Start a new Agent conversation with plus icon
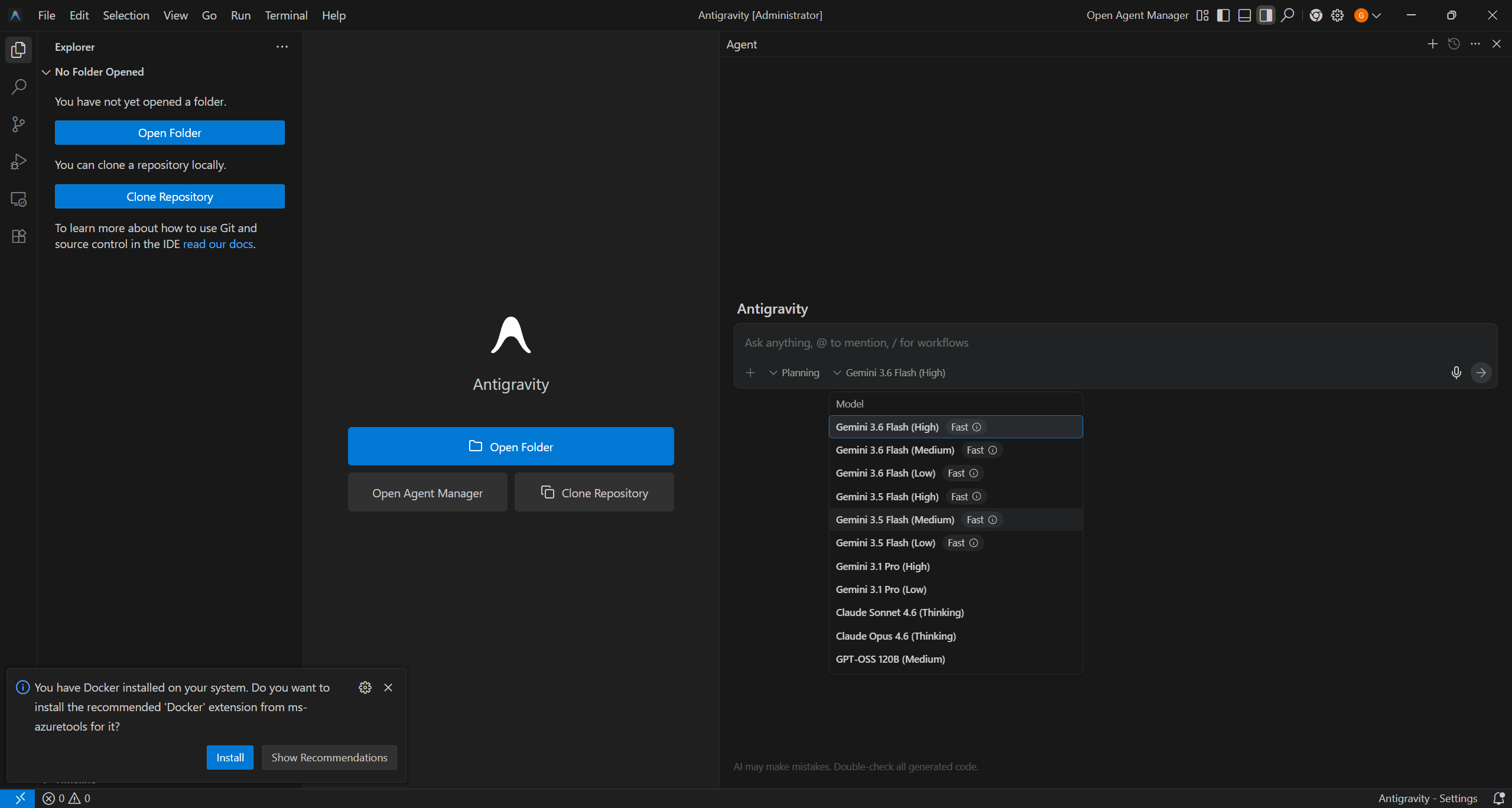1512x808 pixels. pos(1432,44)
